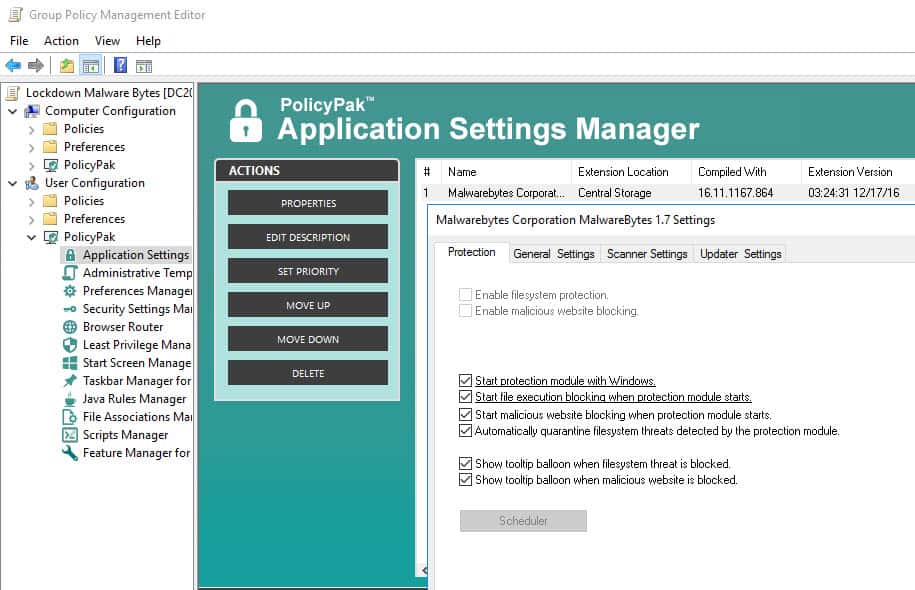
Task: Click the Taskbar Manager pin icon
Action: tap(70, 381)
